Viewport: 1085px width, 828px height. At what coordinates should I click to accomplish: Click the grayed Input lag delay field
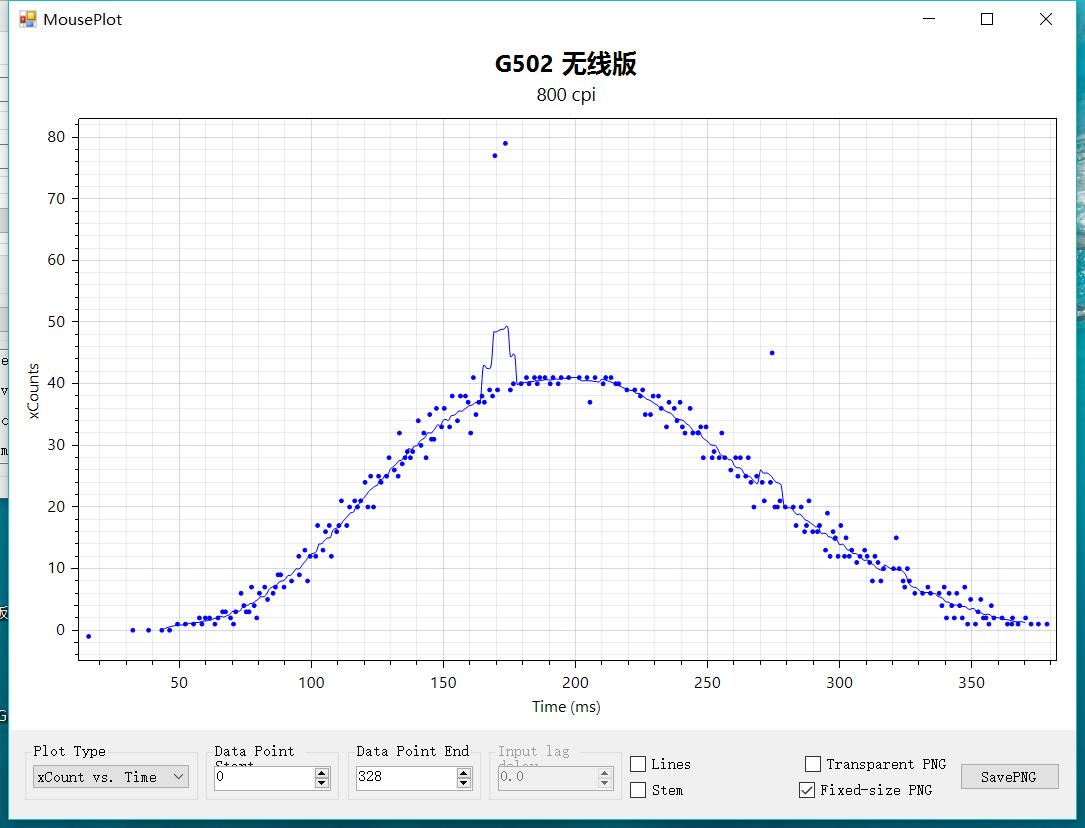[x=545, y=777]
